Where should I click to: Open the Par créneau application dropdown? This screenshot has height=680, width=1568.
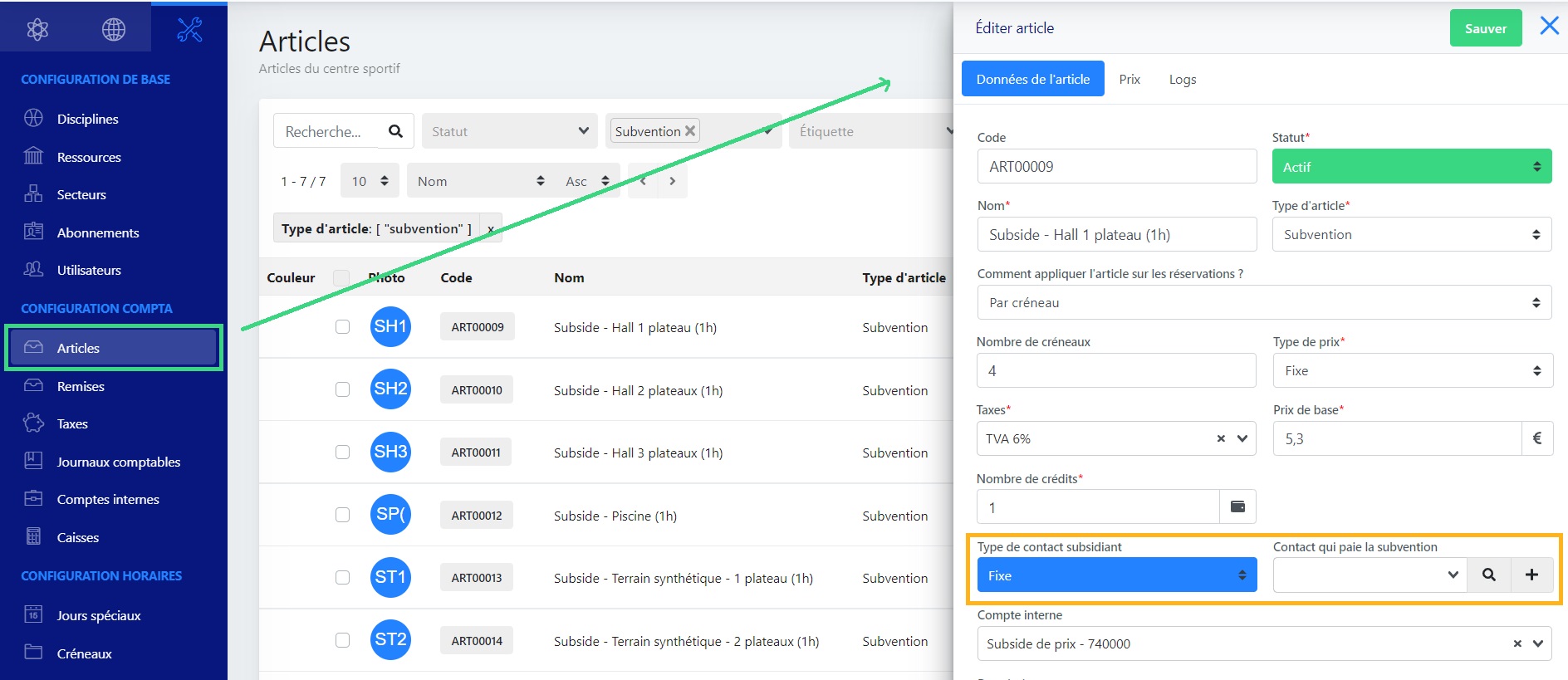coord(1264,302)
